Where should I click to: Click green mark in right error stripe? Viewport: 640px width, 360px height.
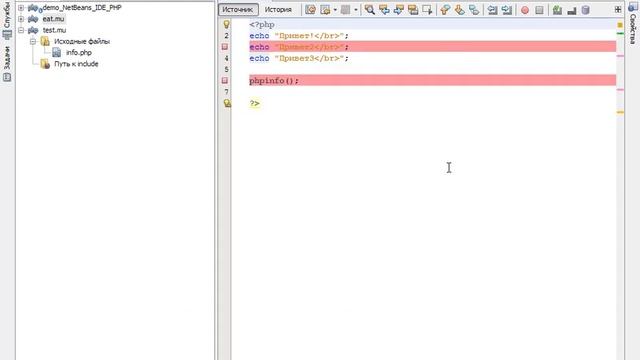click(620, 33)
